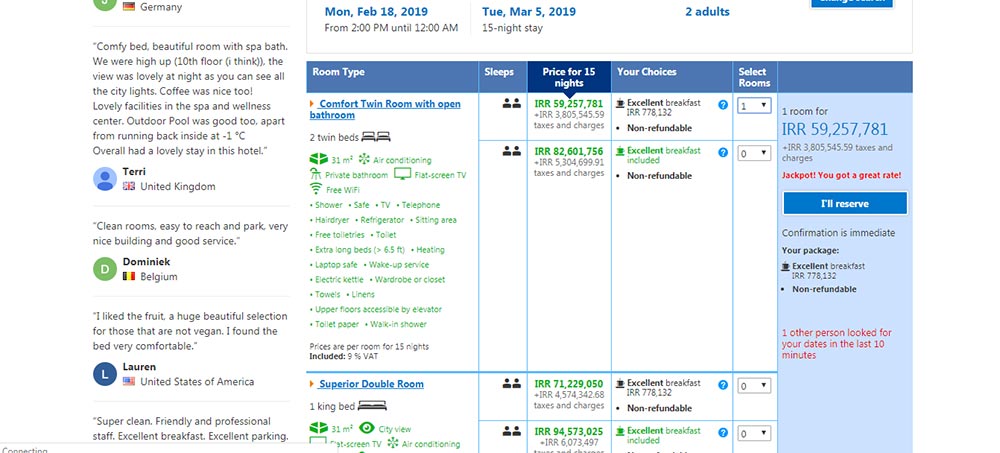Image resolution: width=1000 pixels, height=453 pixels.
Task: Open rooms dropdown for the IRR 94,573,025 option
Action: [754, 433]
